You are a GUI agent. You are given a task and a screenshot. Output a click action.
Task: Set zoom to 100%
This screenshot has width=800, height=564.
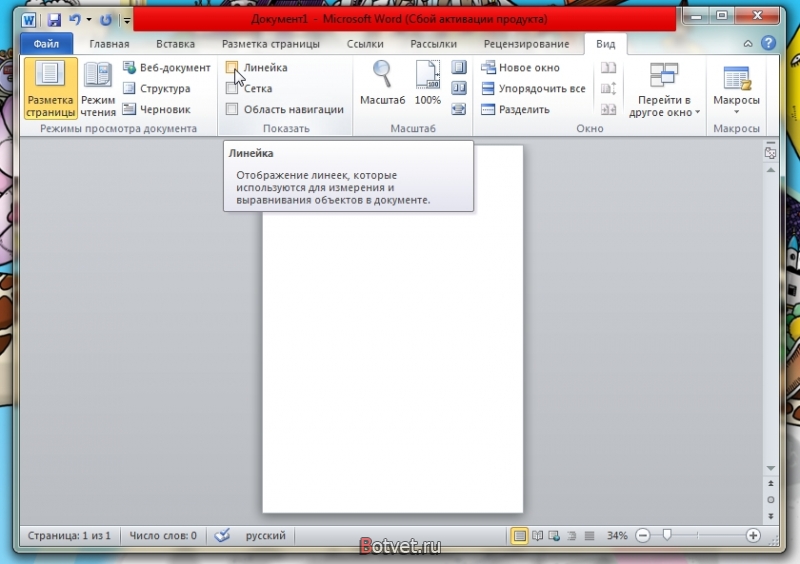coord(428,83)
